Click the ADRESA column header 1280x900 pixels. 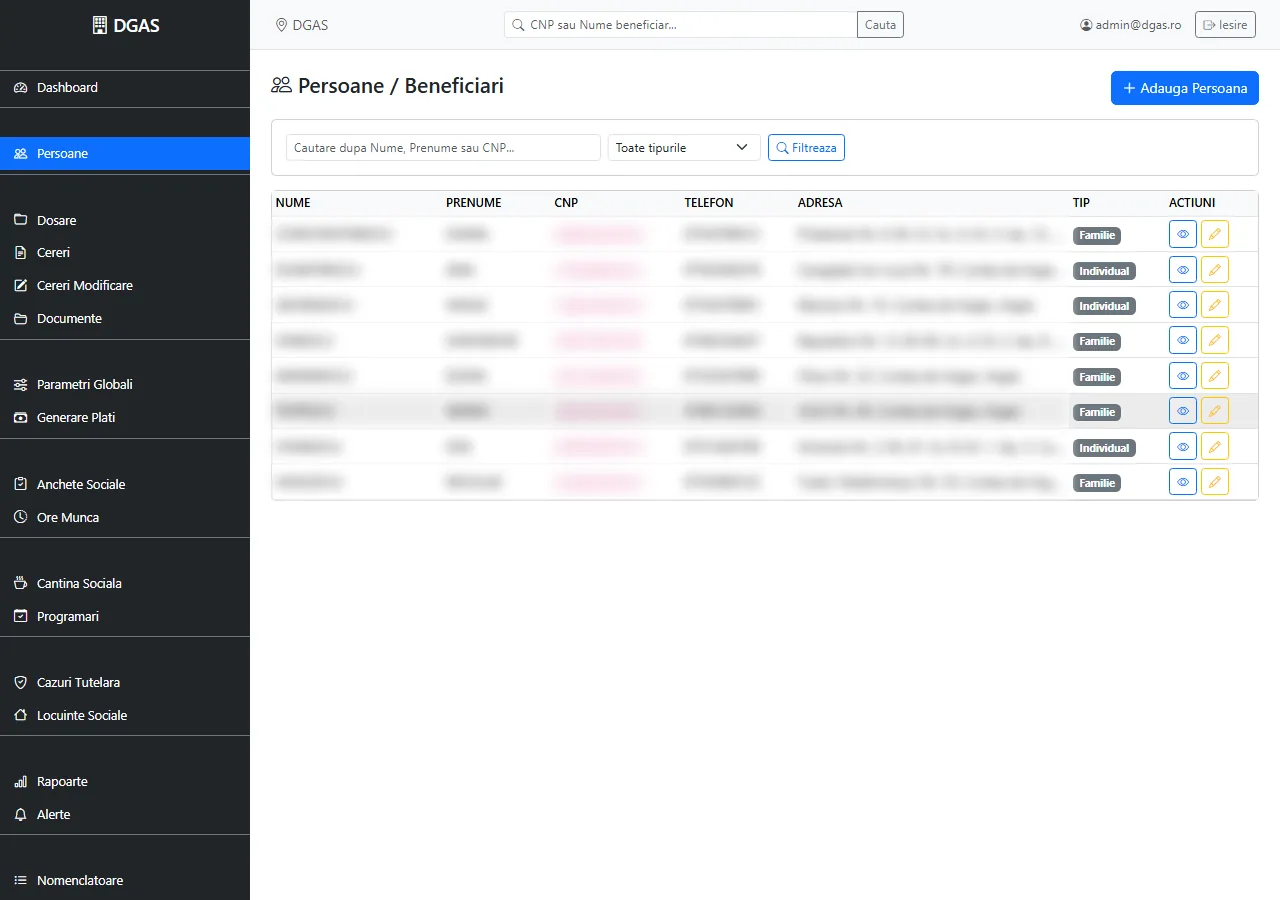[x=820, y=203]
